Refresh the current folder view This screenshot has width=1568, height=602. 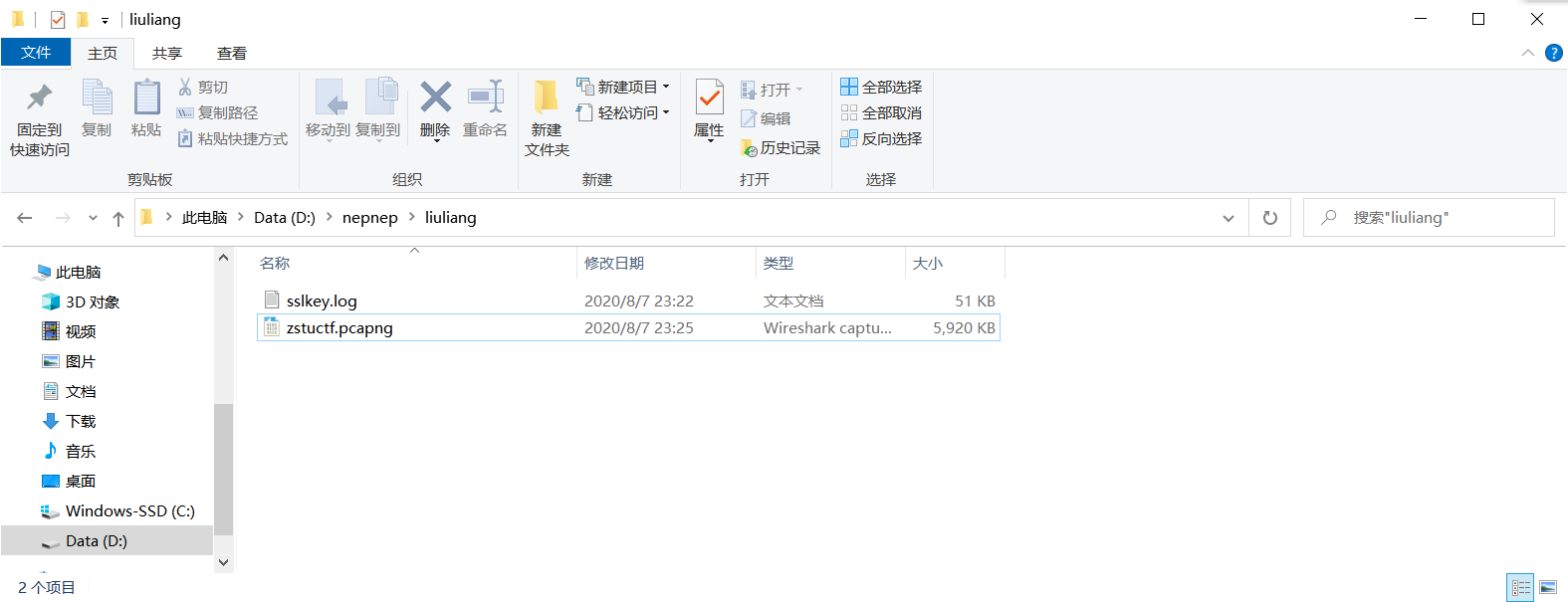(1269, 218)
